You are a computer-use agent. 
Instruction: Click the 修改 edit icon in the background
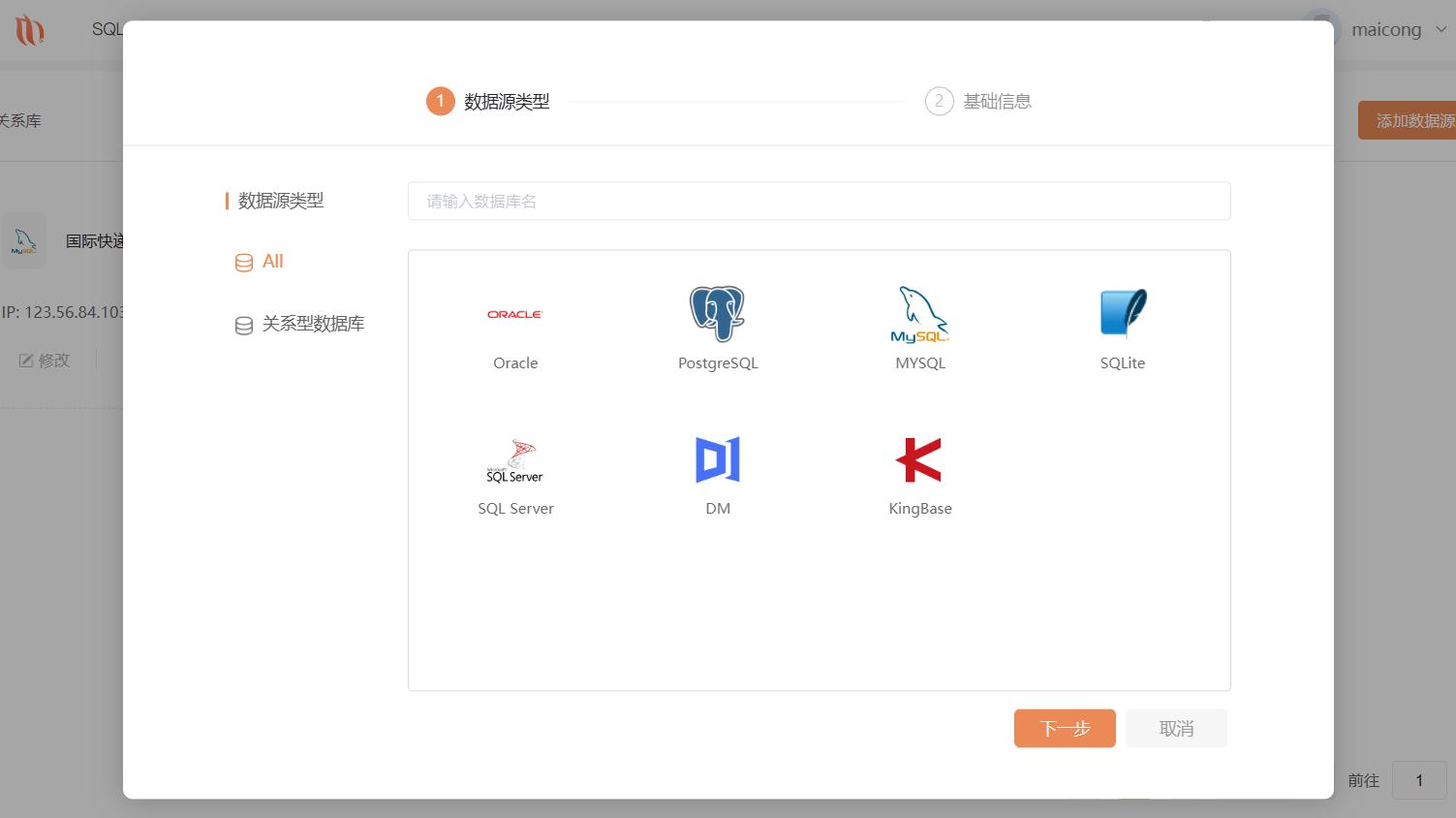click(27, 361)
